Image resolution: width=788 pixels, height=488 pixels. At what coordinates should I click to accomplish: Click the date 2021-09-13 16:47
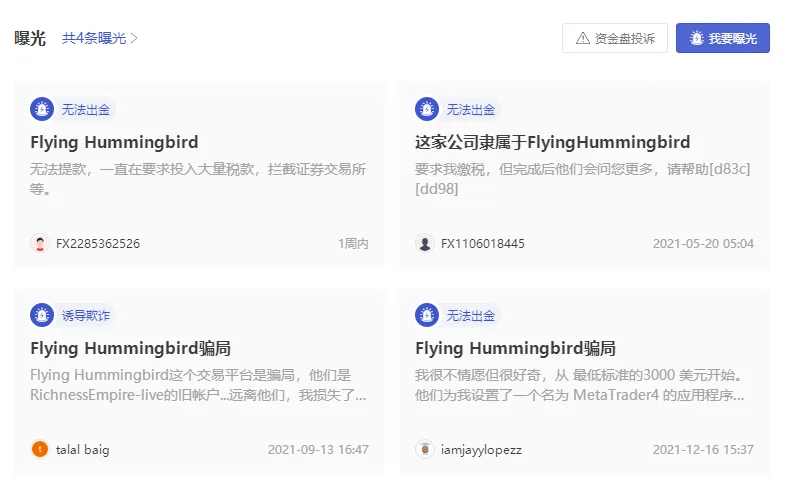[x=318, y=450]
